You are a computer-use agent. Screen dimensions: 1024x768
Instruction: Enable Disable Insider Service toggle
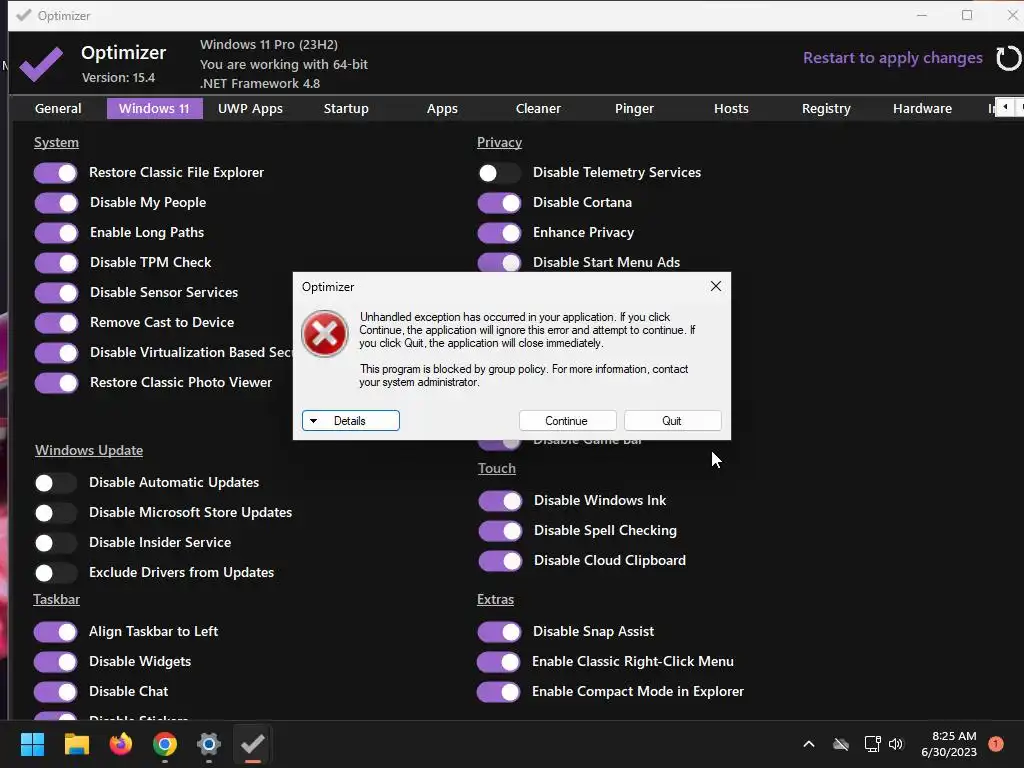(x=56, y=543)
